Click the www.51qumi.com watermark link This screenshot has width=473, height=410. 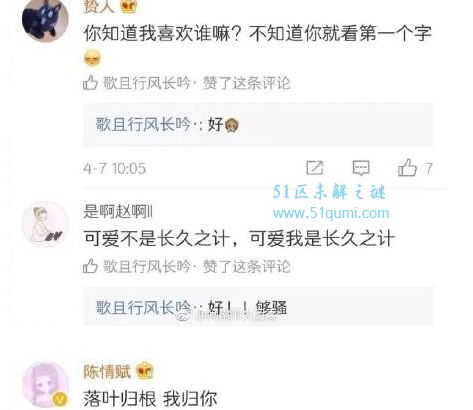click(331, 213)
